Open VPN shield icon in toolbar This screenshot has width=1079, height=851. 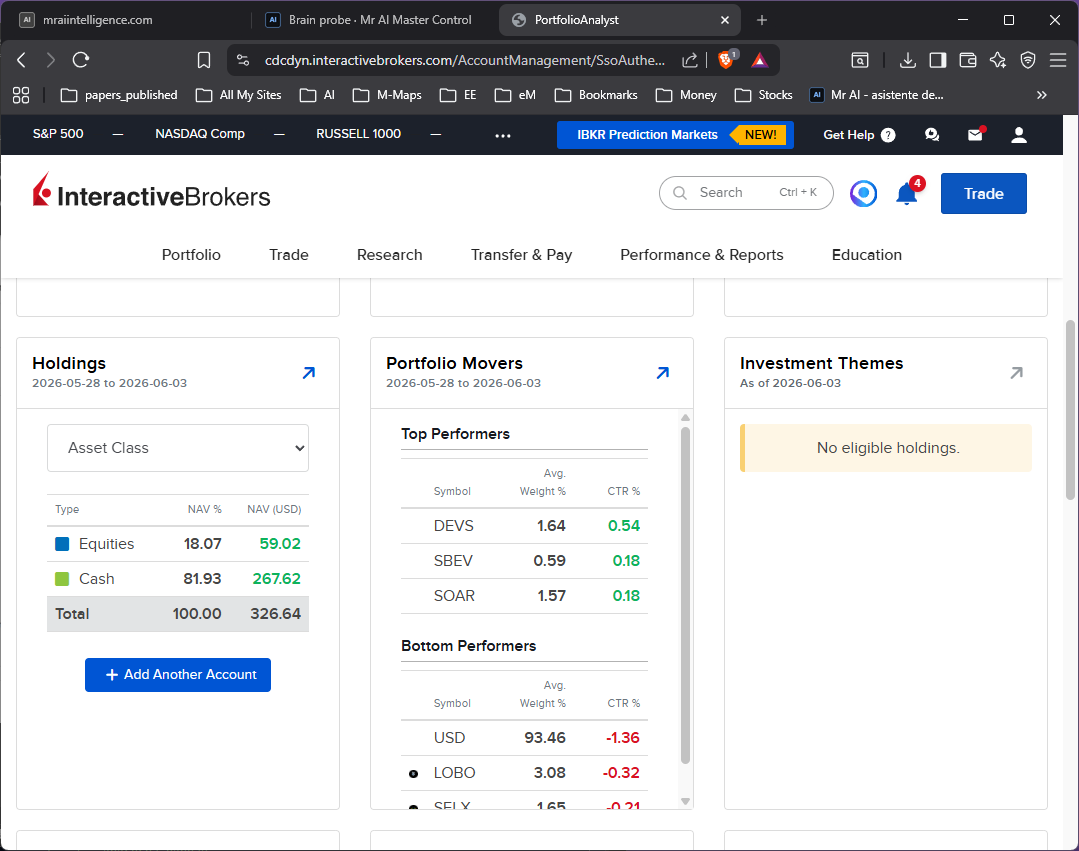[1028, 60]
